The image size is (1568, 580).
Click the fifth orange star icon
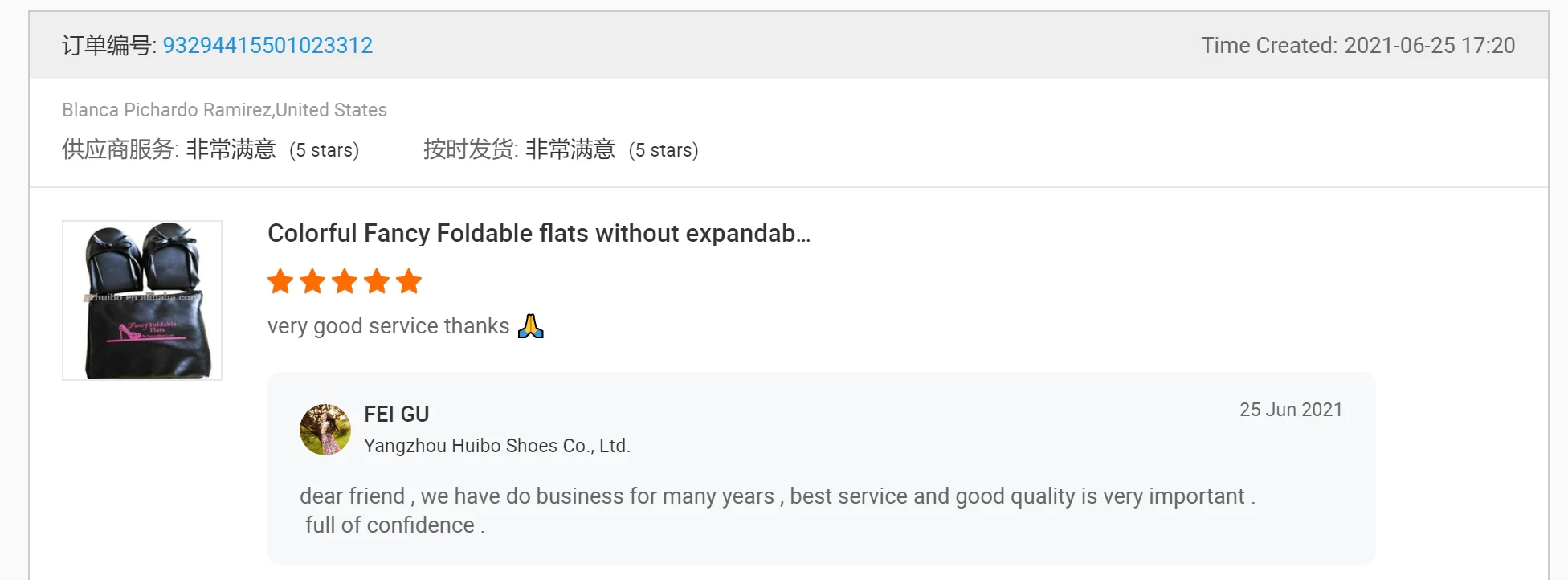409,281
